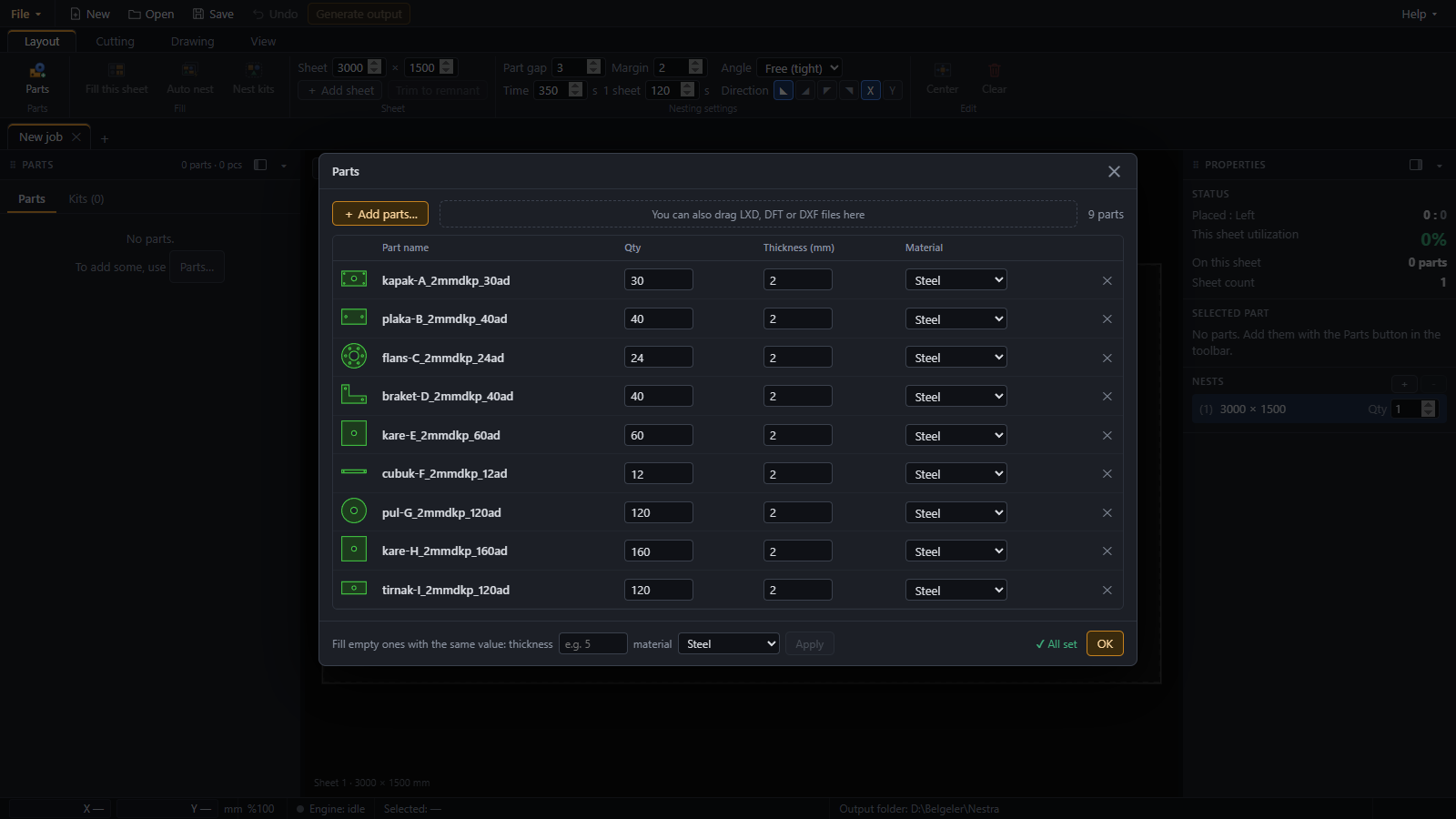Delete the tirnak-I_2mmdkp_120ad row

tap(1107, 590)
